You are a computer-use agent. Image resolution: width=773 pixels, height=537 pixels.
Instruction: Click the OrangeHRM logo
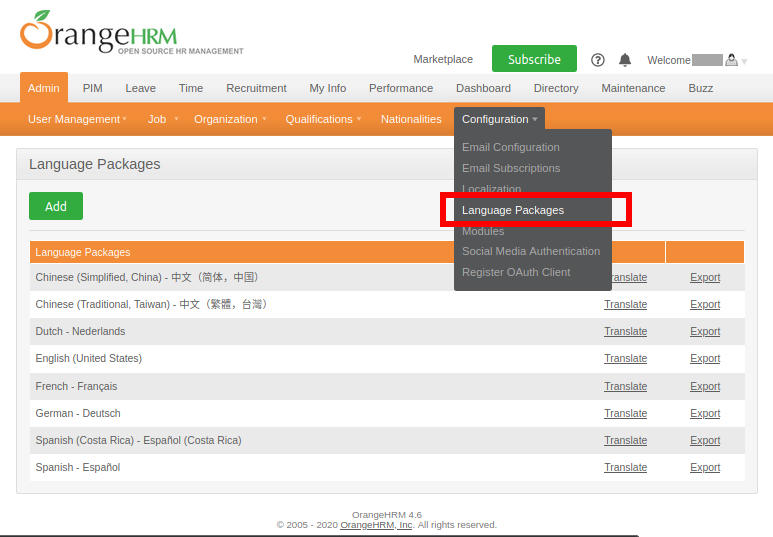[132, 33]
